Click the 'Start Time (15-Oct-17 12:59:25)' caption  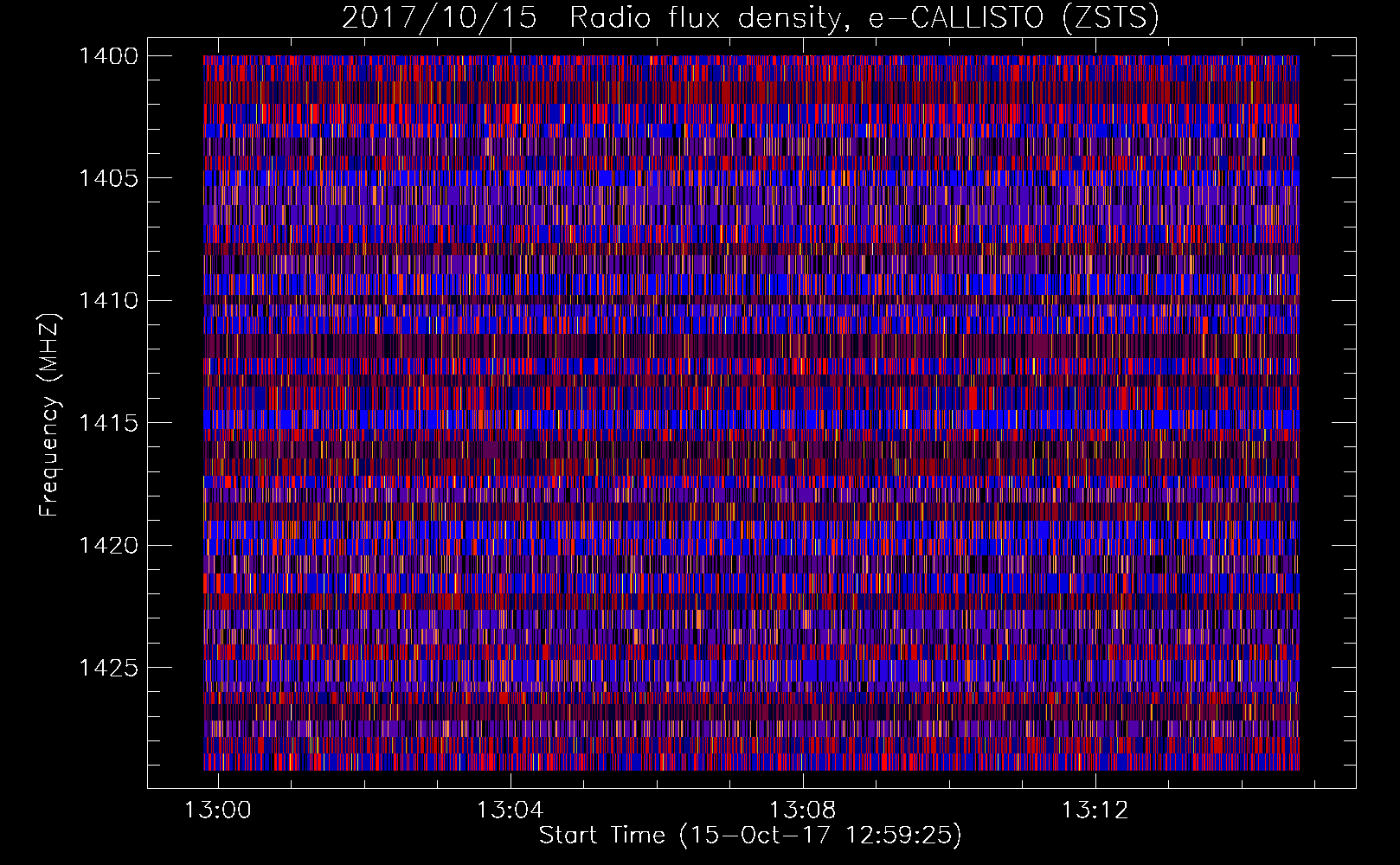point(750,836)
